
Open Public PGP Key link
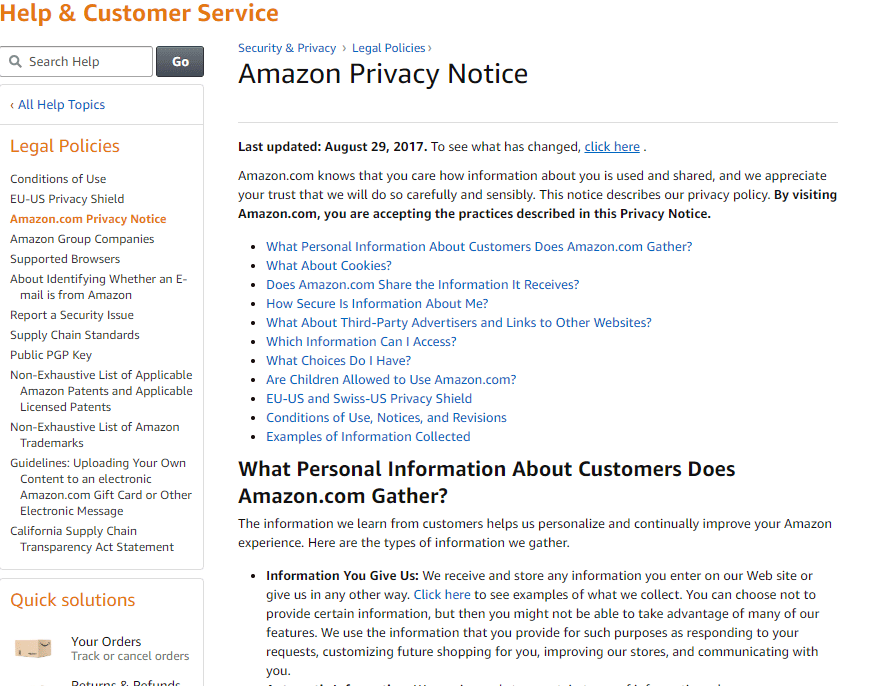tap(51, 355)
